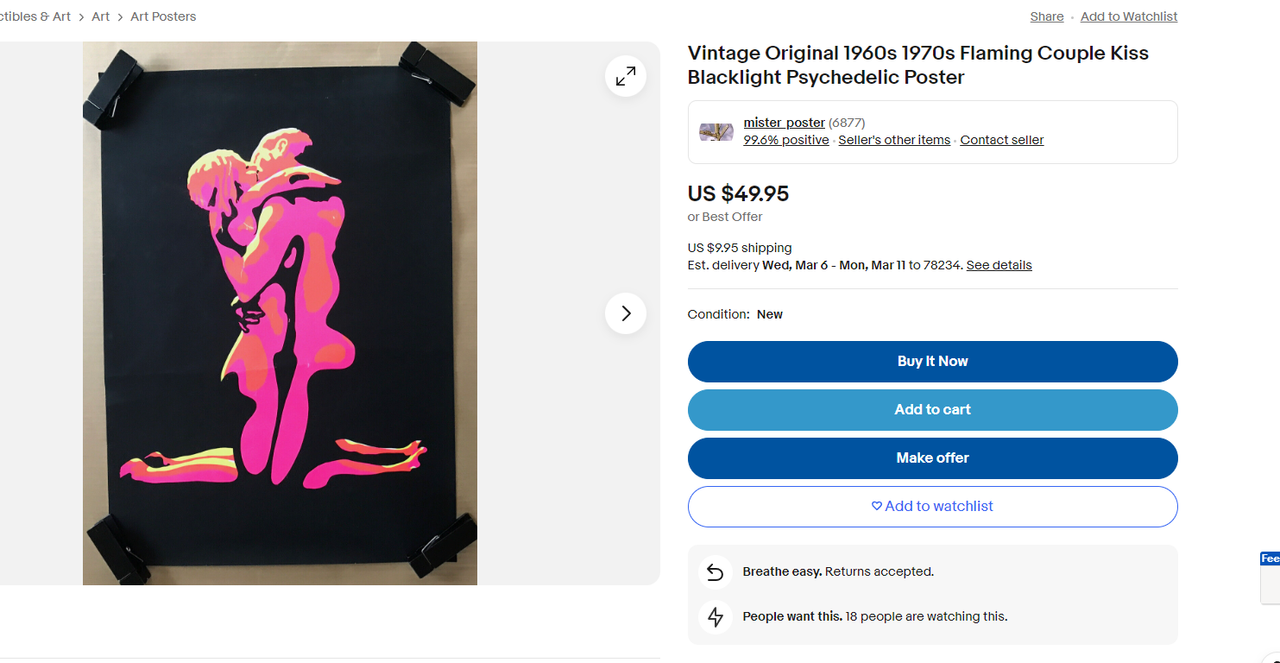Open the Art breadcrumb category
This screenshot has width=1280, height=663.
click(x=101, y=17)
